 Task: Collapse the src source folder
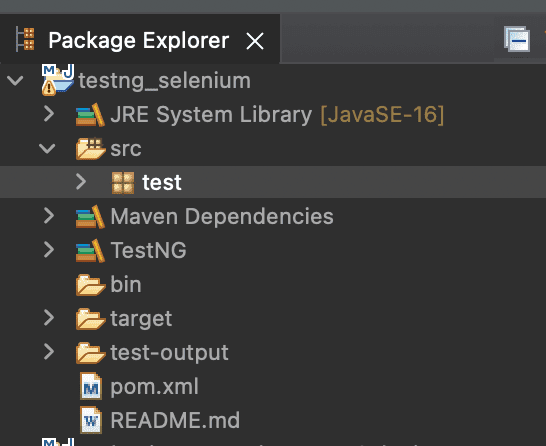tap(47, 148)
